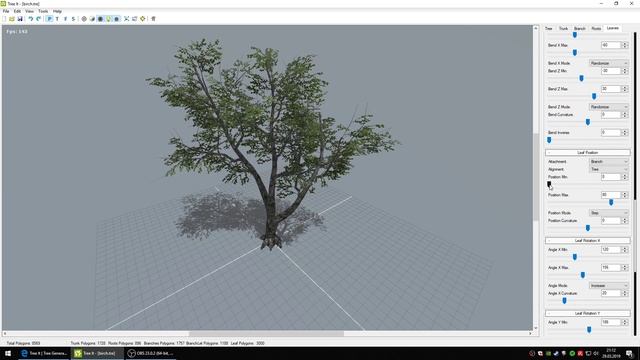Open the Help menu
This screenshot has width=640, height=360.
click(x=57, y=11)
